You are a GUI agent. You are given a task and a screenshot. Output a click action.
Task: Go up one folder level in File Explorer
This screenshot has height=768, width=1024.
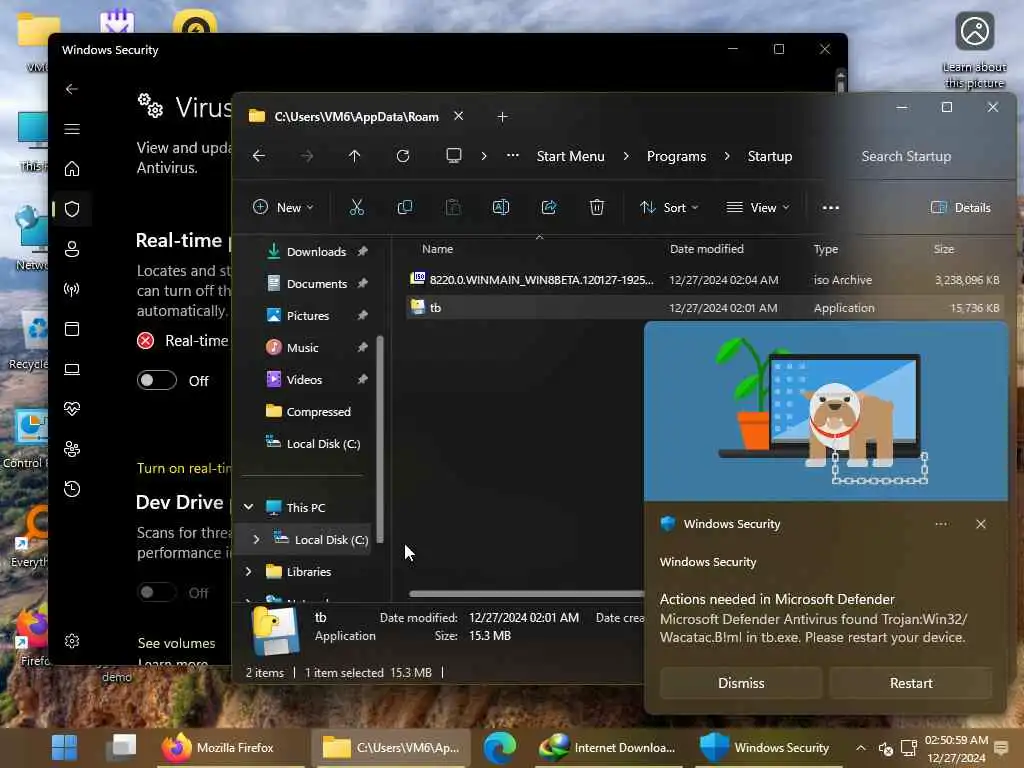[x=355, y=156]
